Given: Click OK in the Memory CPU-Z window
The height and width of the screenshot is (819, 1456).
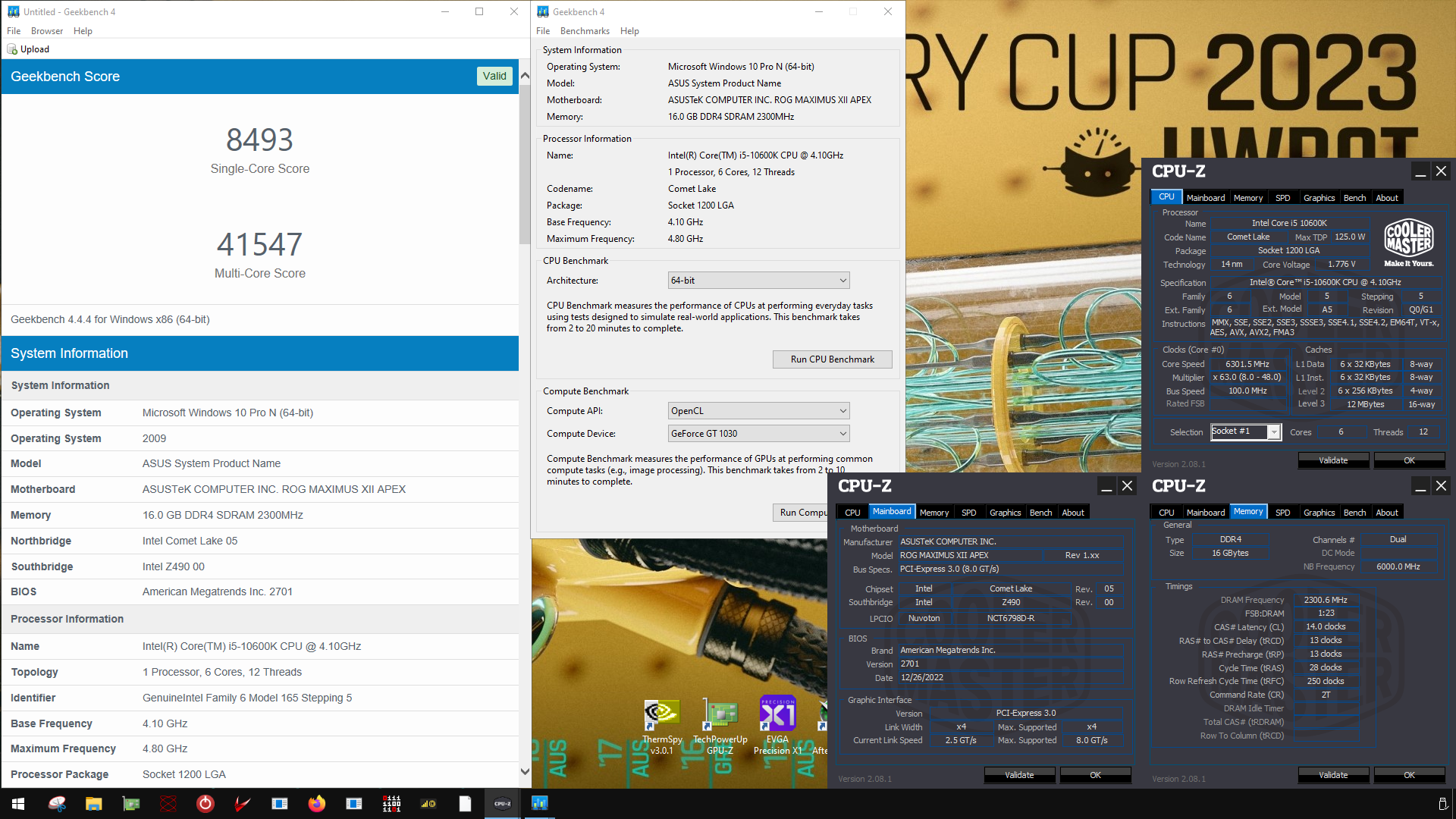Looking at the screenshot, I should click(1409, 775).
